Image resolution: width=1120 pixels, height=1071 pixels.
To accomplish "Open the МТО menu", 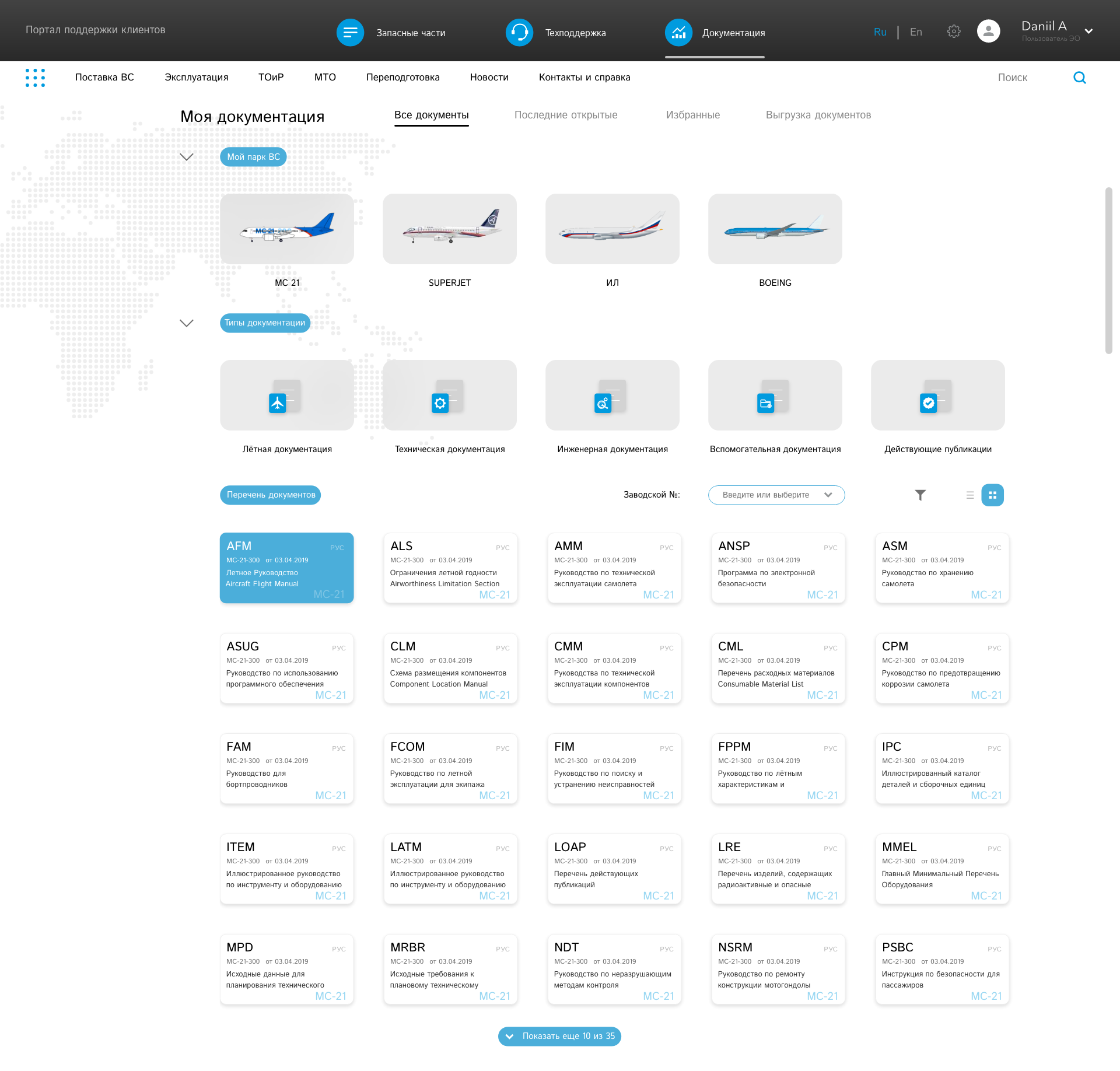I will (325, 77).
